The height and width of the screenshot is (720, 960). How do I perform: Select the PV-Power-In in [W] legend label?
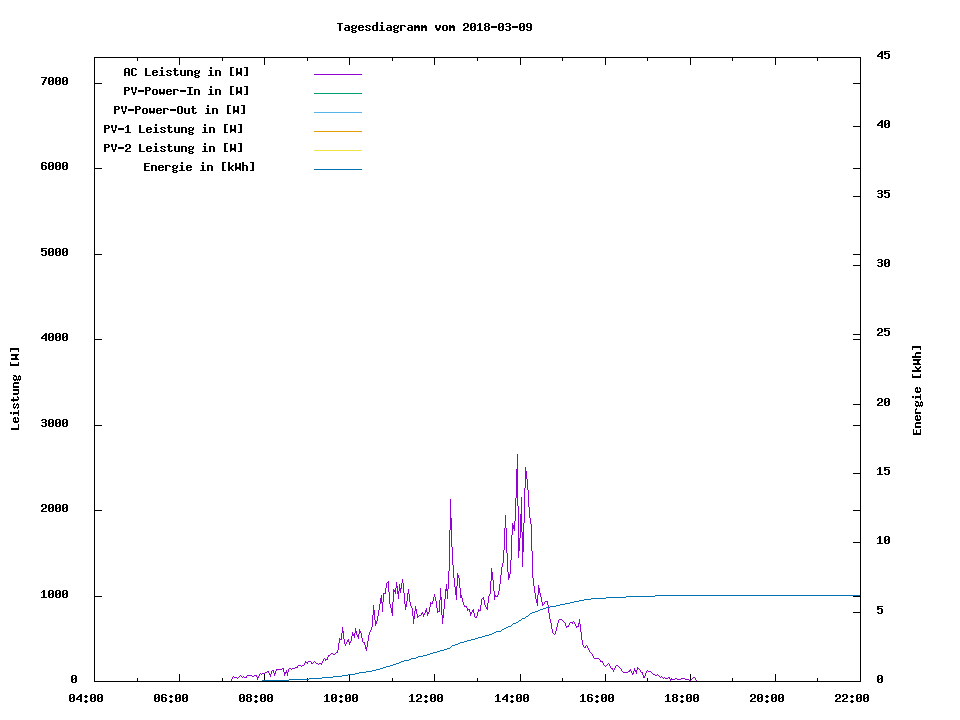(x=186, y=91)
